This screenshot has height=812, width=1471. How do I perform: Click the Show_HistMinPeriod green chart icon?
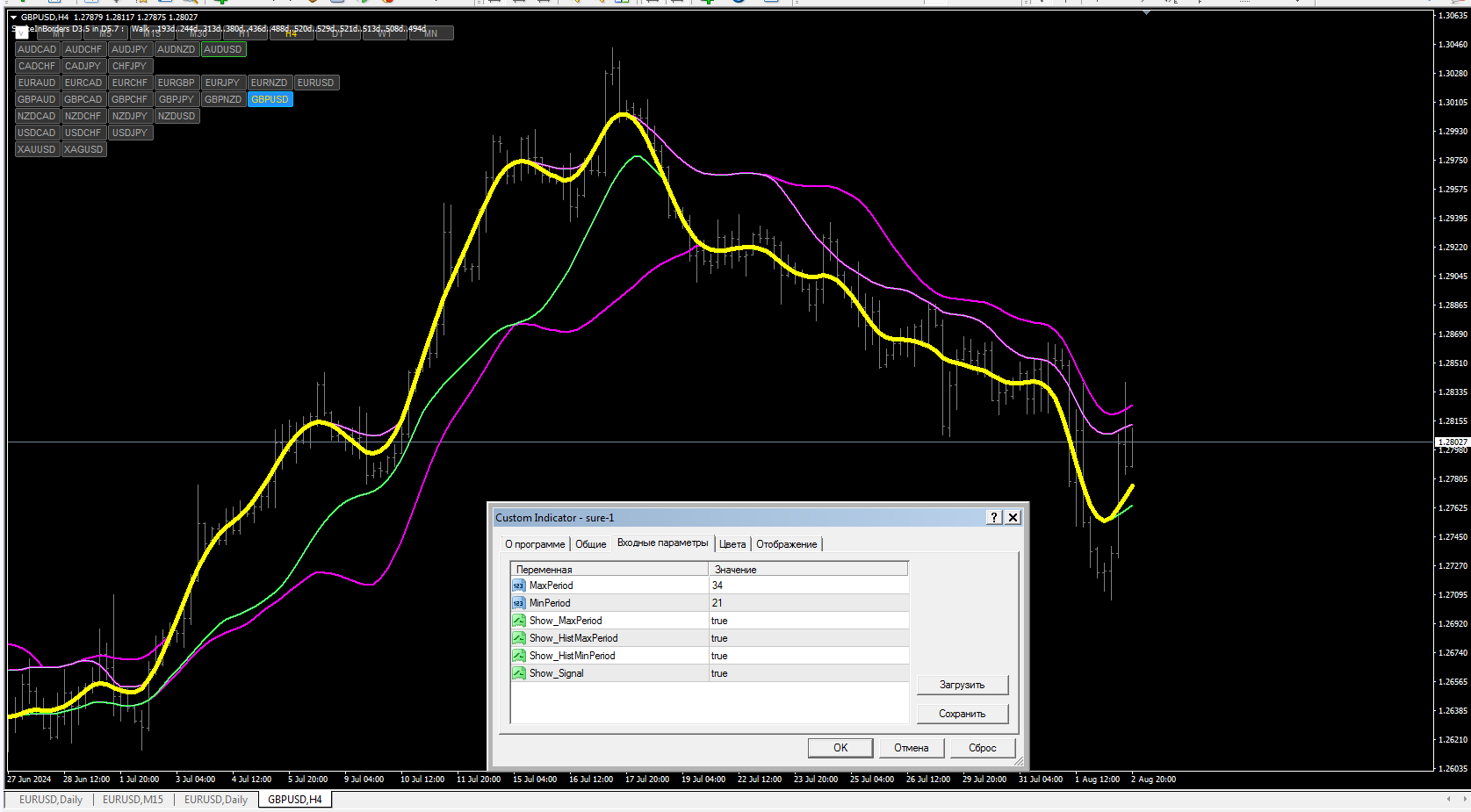518,656
